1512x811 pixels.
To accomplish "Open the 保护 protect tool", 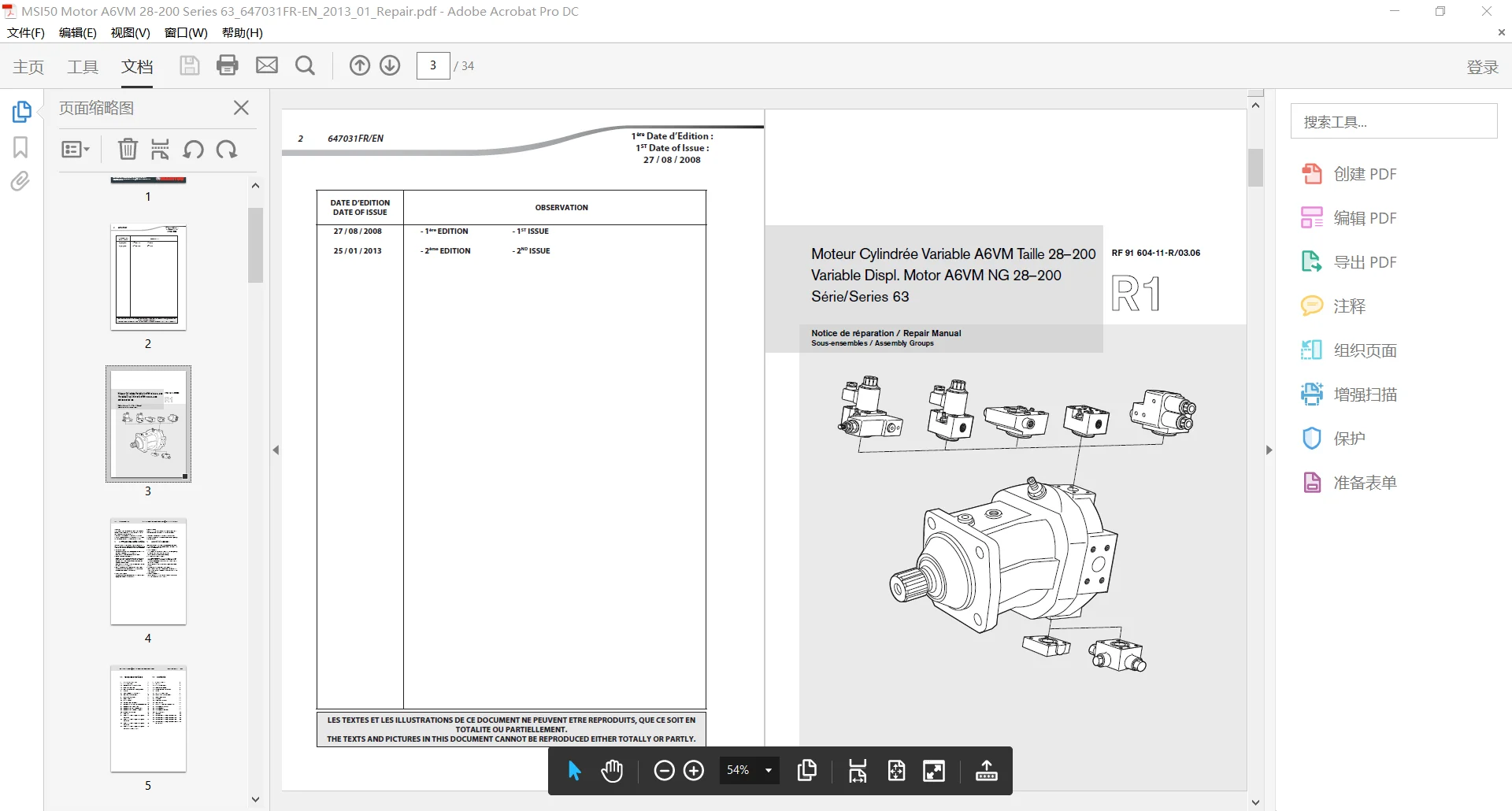I will pyautogui.click(x=1333, y=439).
